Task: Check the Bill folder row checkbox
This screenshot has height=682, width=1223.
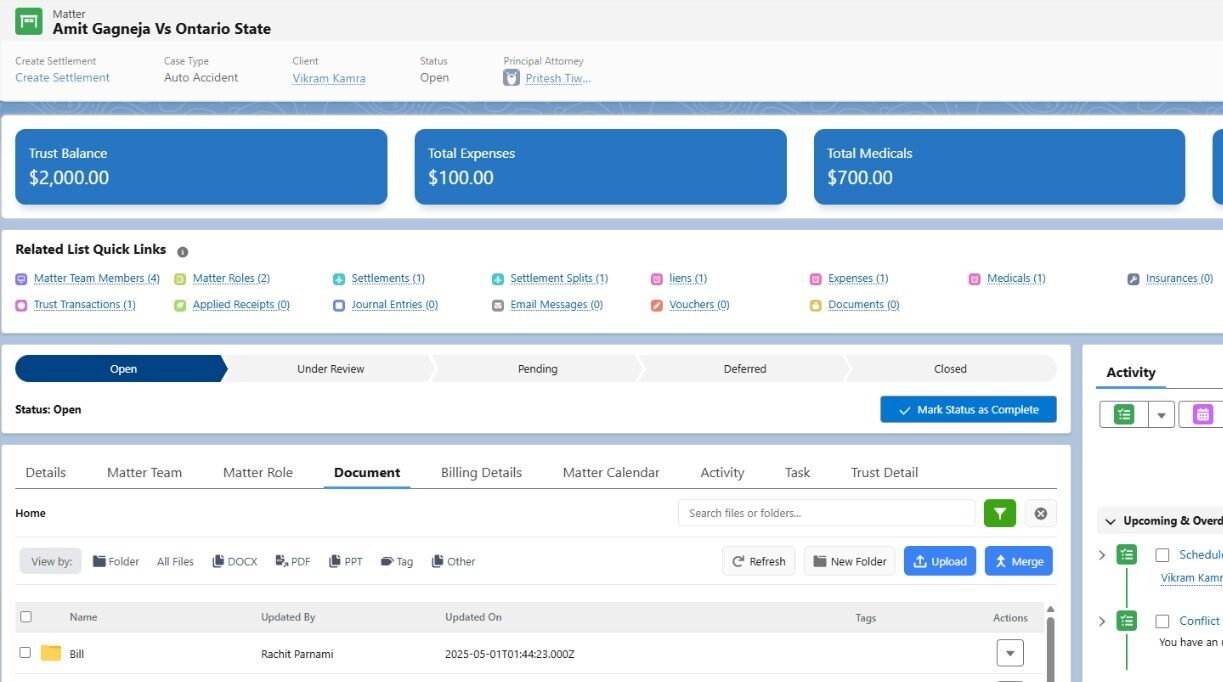Action: (x=26, y=652)
